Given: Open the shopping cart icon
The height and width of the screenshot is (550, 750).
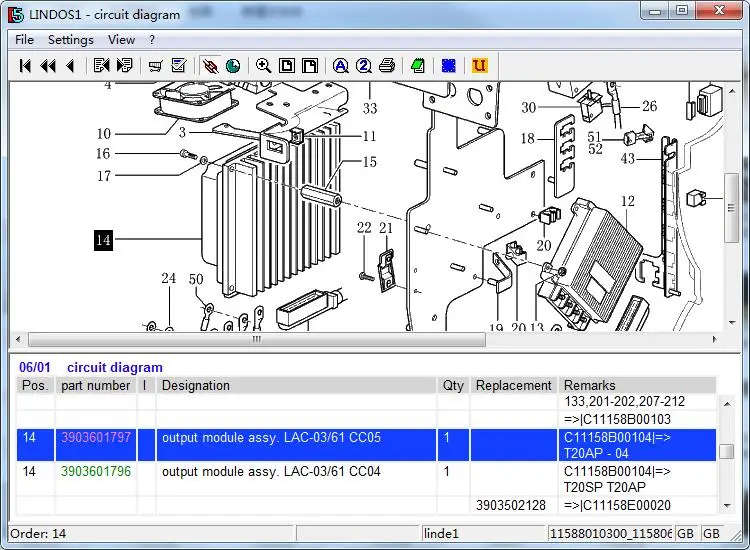Looking at the screenshot, I should click(155, 66).
